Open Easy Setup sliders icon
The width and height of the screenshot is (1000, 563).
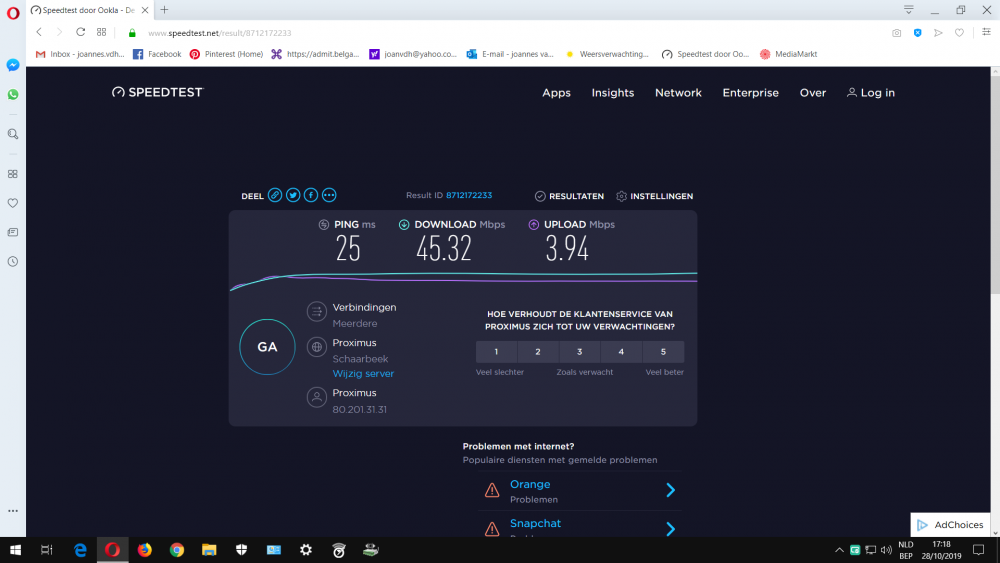coord(987,32)
